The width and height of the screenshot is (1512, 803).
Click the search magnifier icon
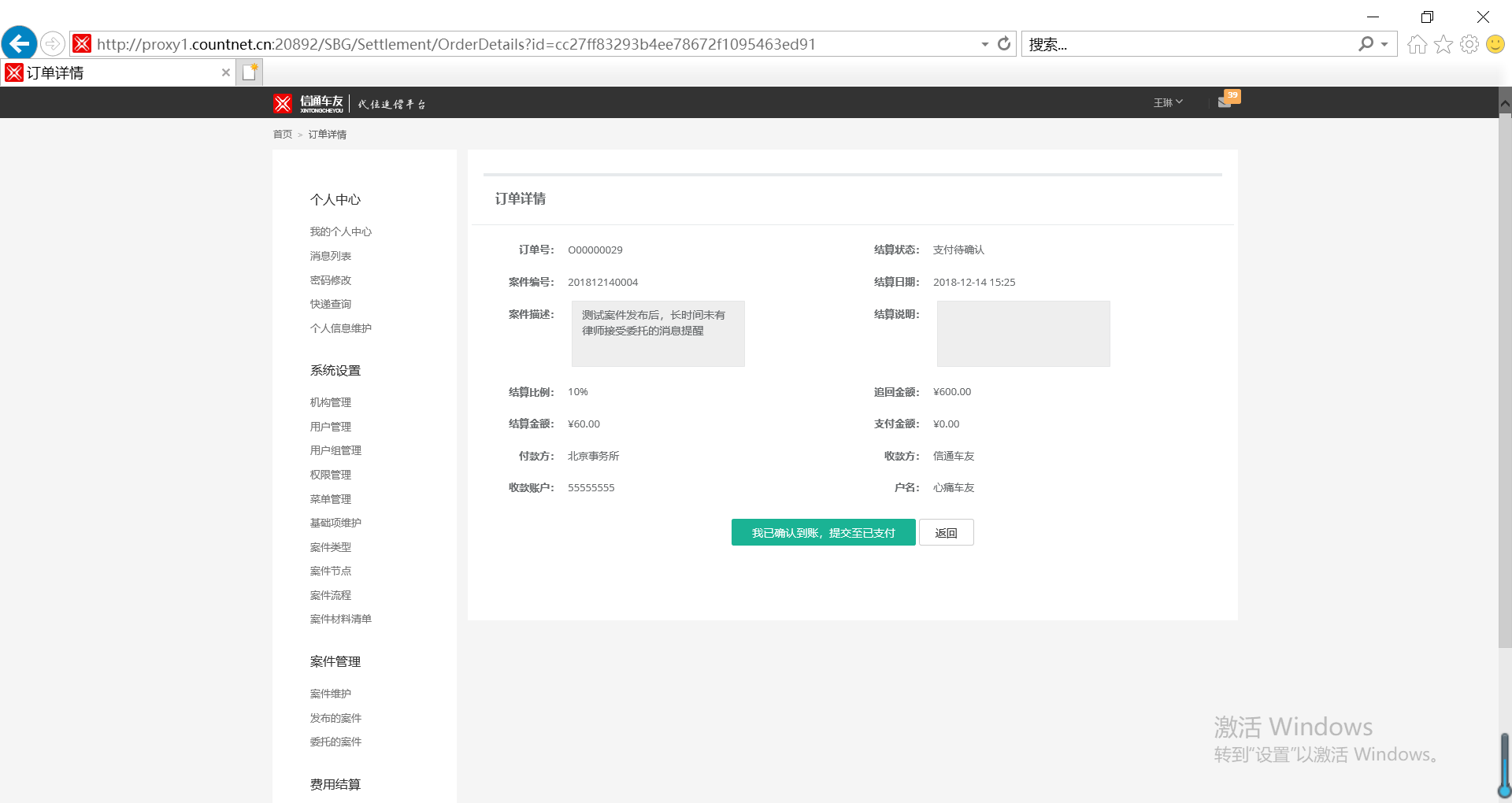1366,44
